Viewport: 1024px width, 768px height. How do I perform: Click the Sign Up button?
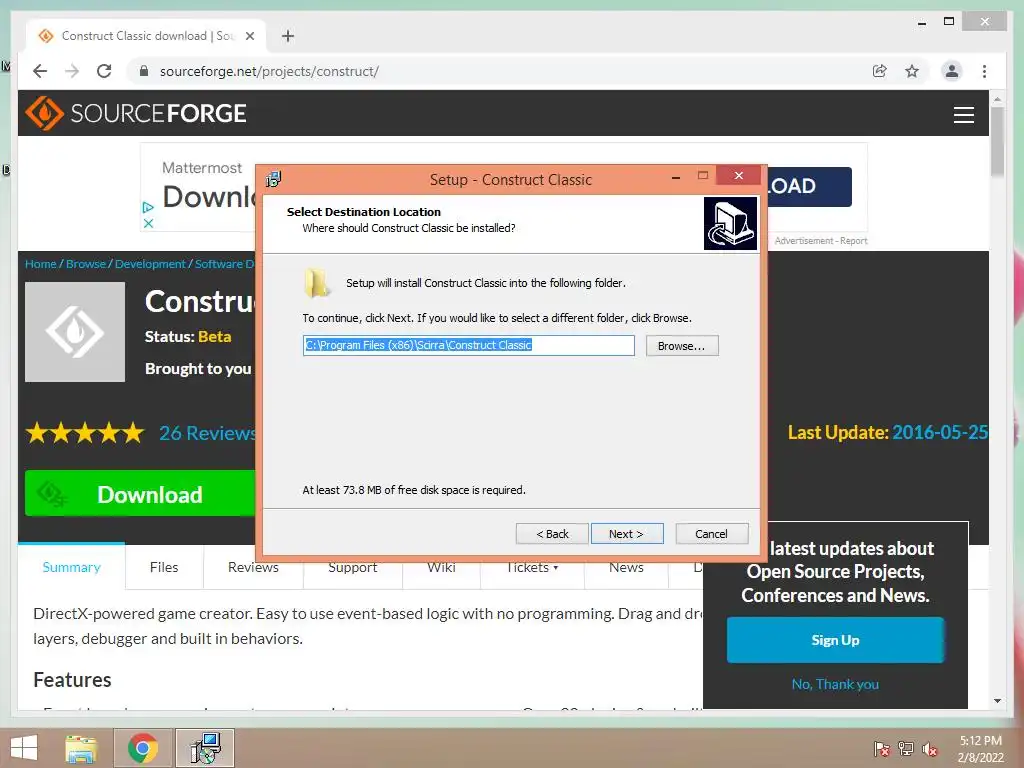click(x=835, y=640)
